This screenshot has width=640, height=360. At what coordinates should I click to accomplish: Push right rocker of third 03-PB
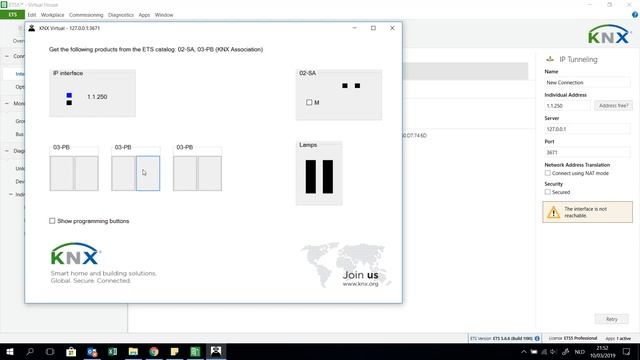(210, 173)
